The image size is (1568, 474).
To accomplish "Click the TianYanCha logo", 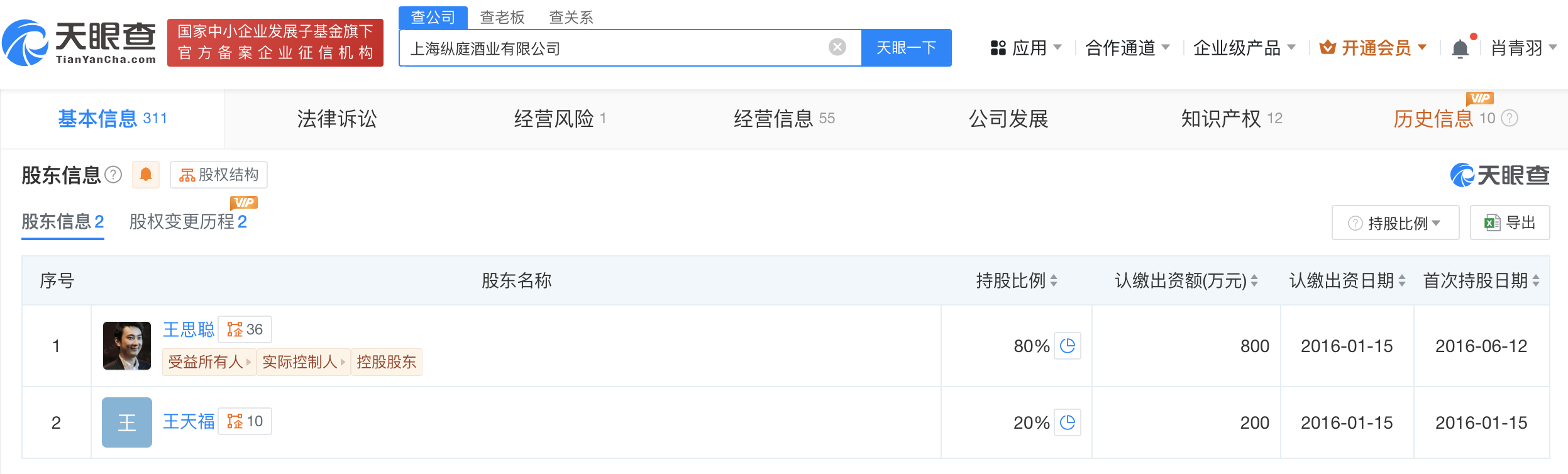I will pos(79,43).
